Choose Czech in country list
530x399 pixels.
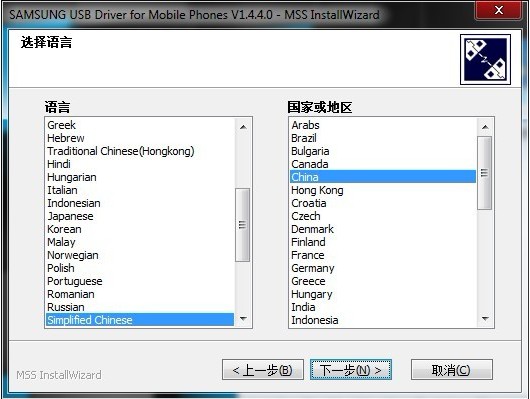tap(383, 216)
